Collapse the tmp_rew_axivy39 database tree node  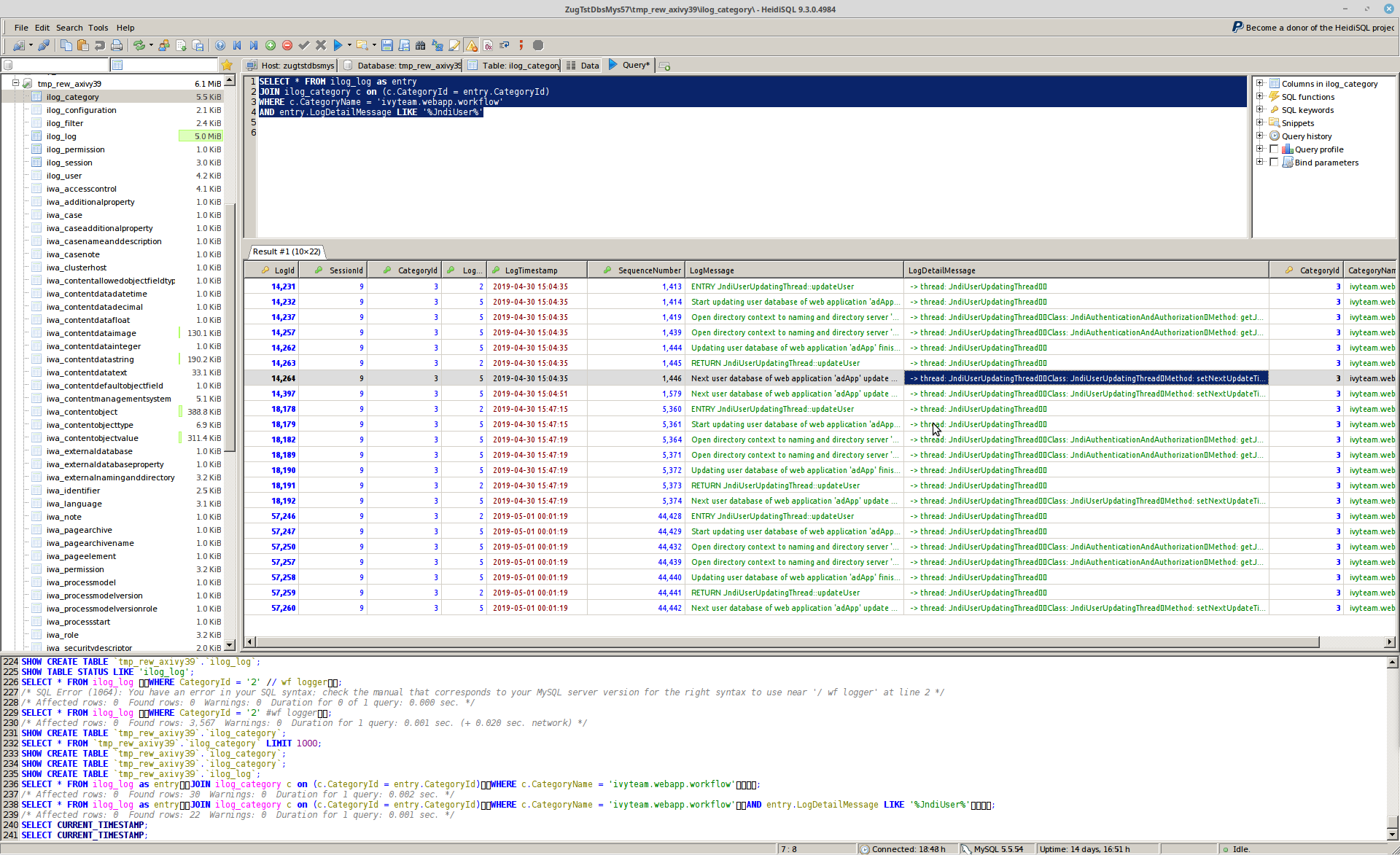click(x=15, y=83)
